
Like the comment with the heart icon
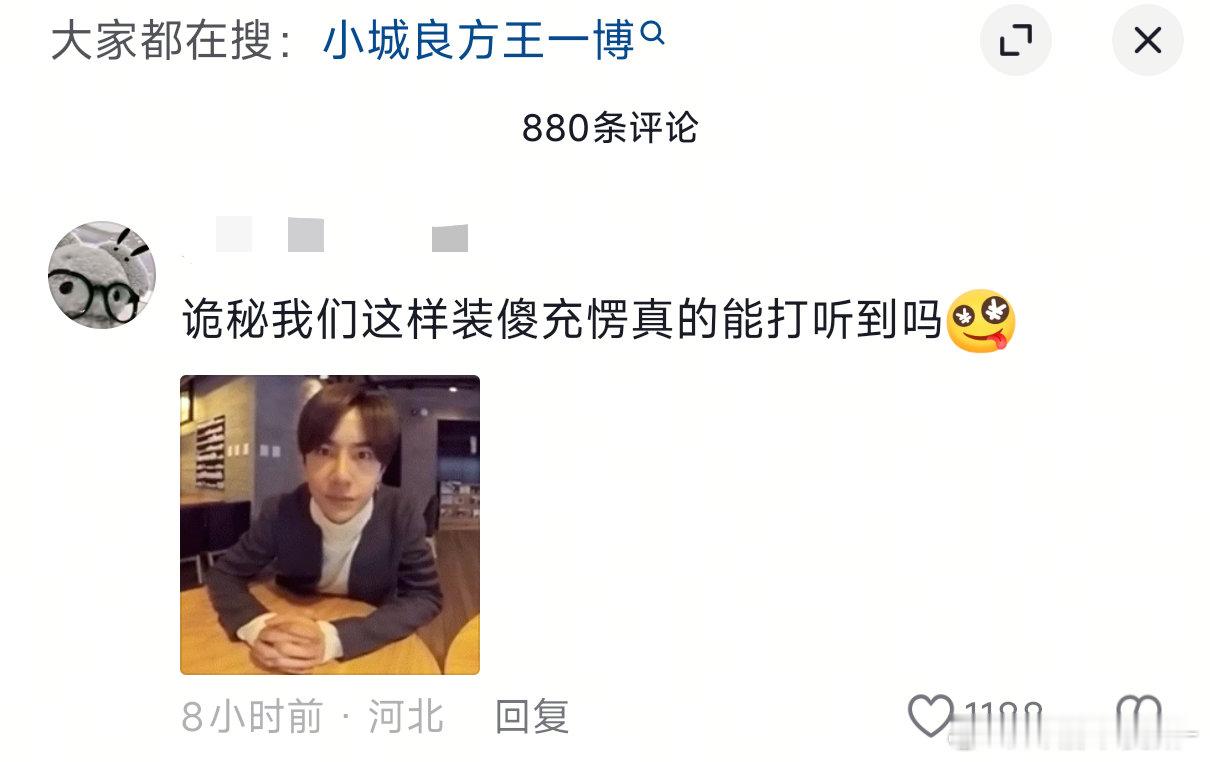931,716
